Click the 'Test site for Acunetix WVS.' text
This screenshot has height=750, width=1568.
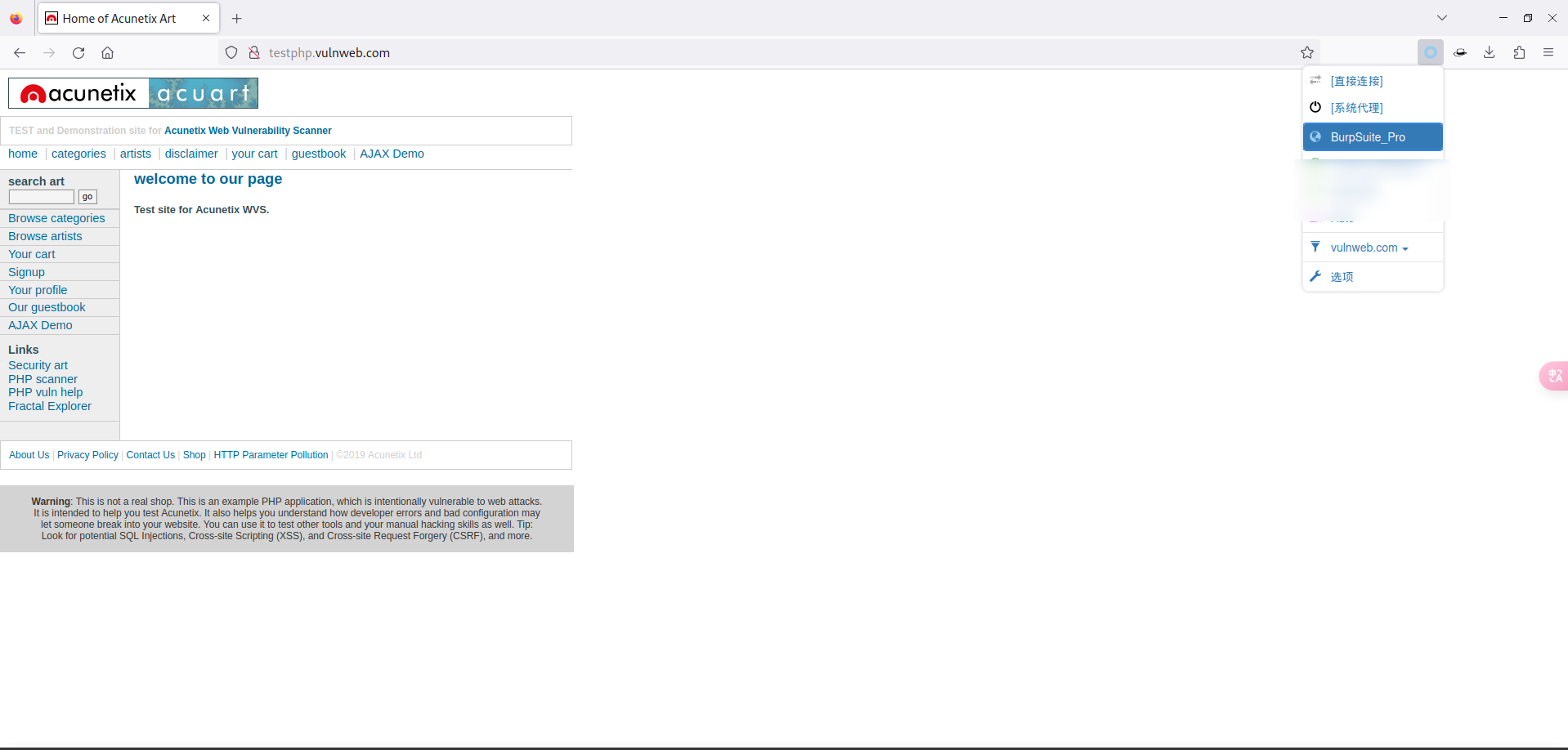coord(201,210)
